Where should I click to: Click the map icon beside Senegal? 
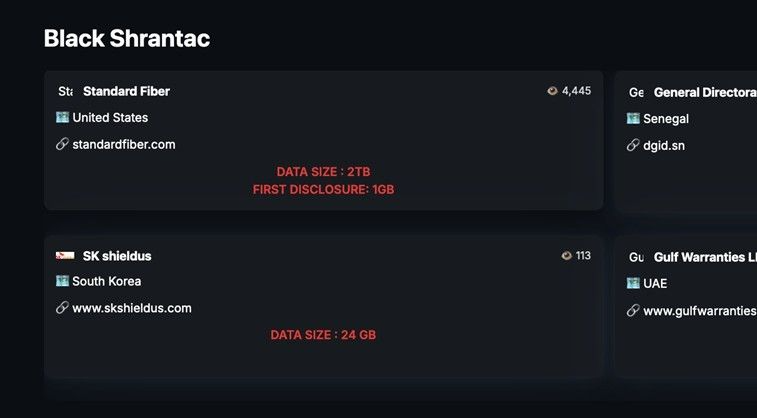point(633,118)
